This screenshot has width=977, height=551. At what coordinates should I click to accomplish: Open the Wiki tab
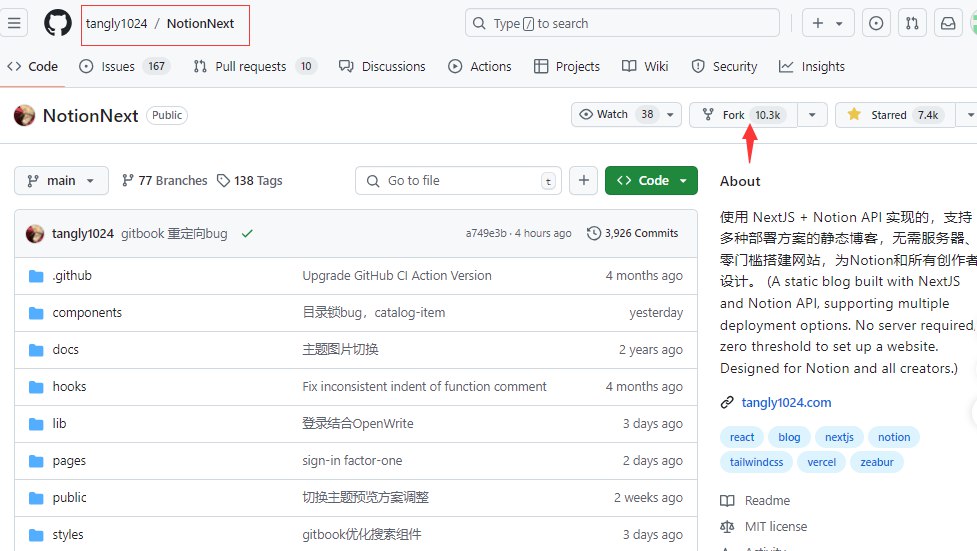click(x=645, y=66)
